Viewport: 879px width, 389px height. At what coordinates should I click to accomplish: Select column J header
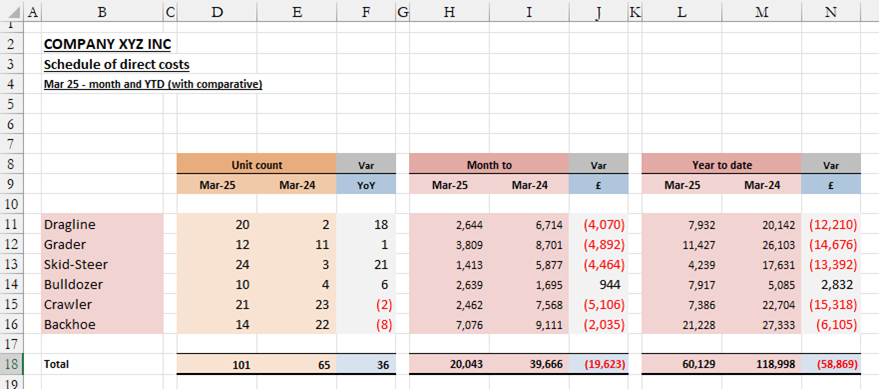[x=598, y=13]
